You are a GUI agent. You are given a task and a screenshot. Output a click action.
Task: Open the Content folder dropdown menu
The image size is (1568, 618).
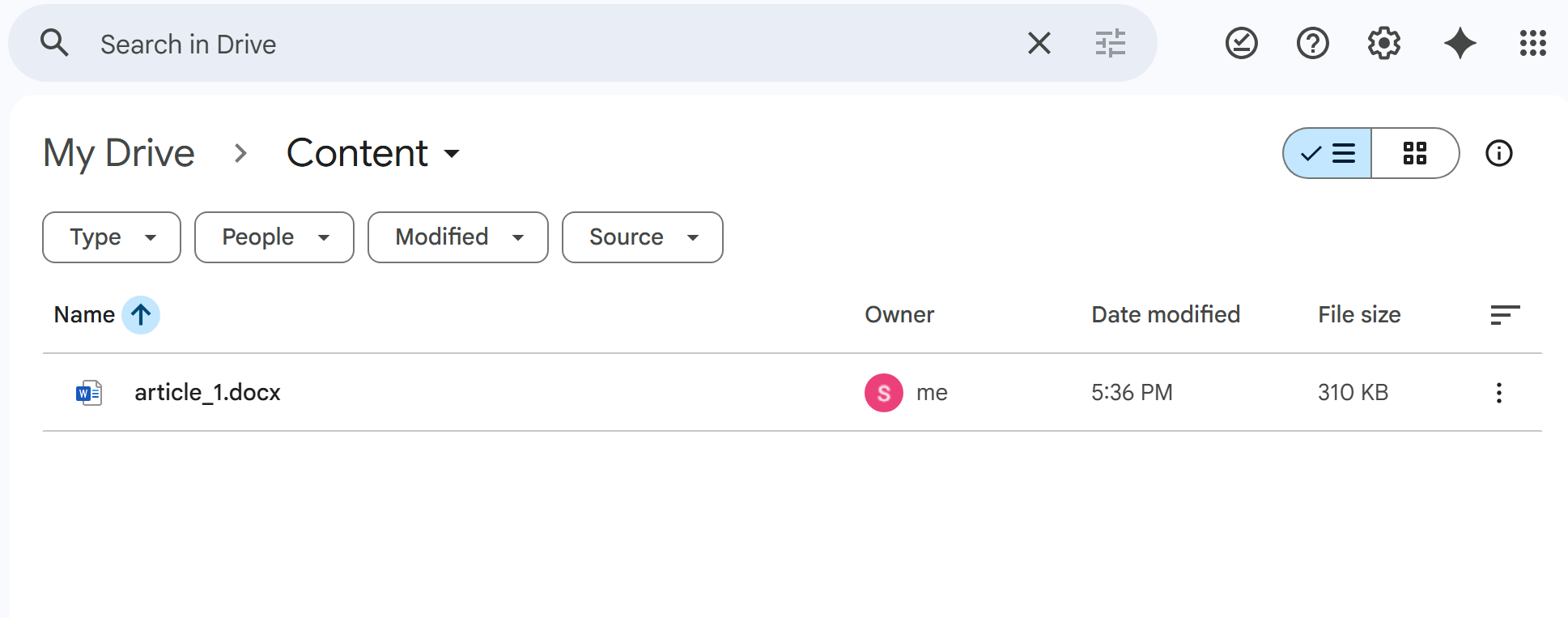click(x=373, y=153)
